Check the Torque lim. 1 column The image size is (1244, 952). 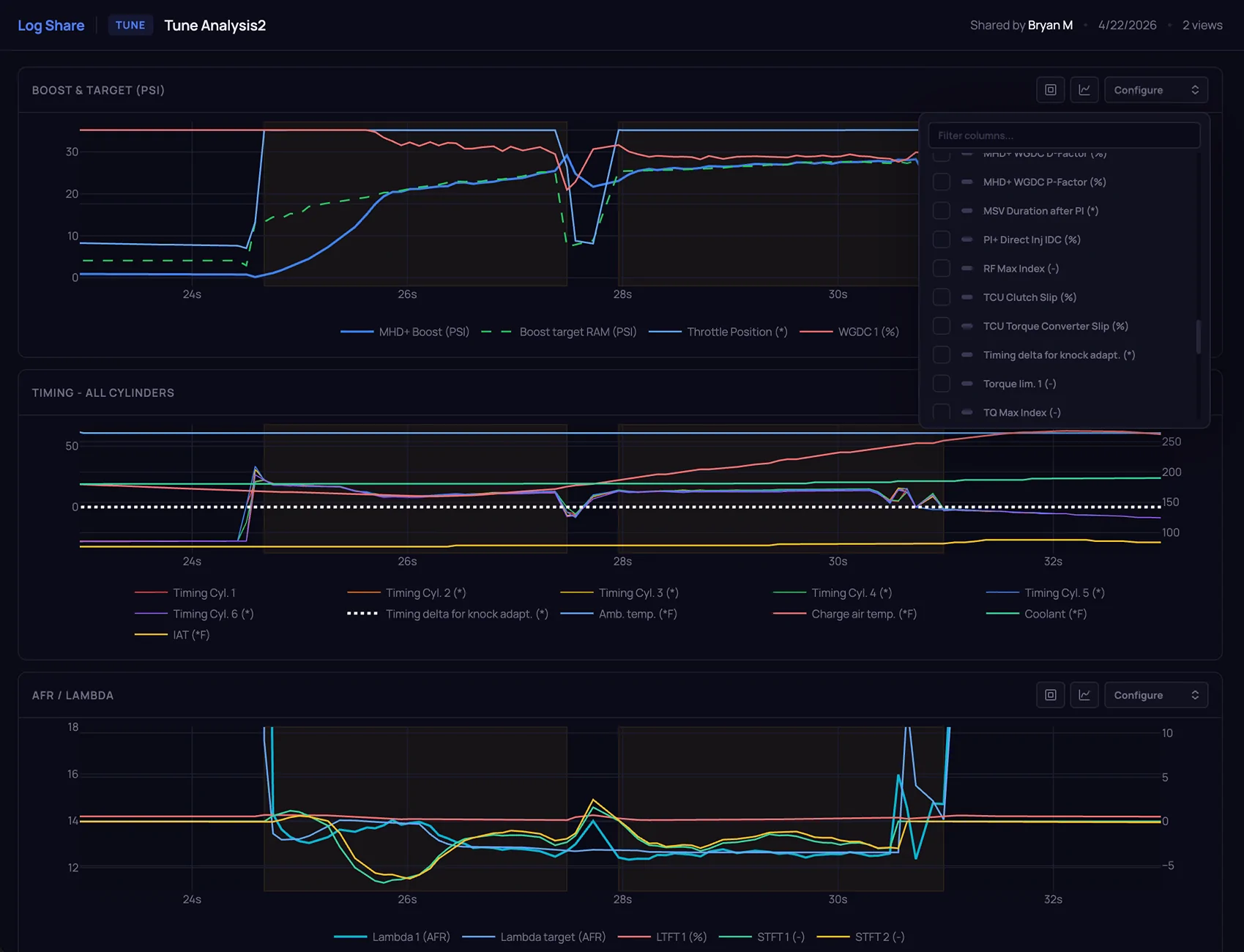pos(942,384)
